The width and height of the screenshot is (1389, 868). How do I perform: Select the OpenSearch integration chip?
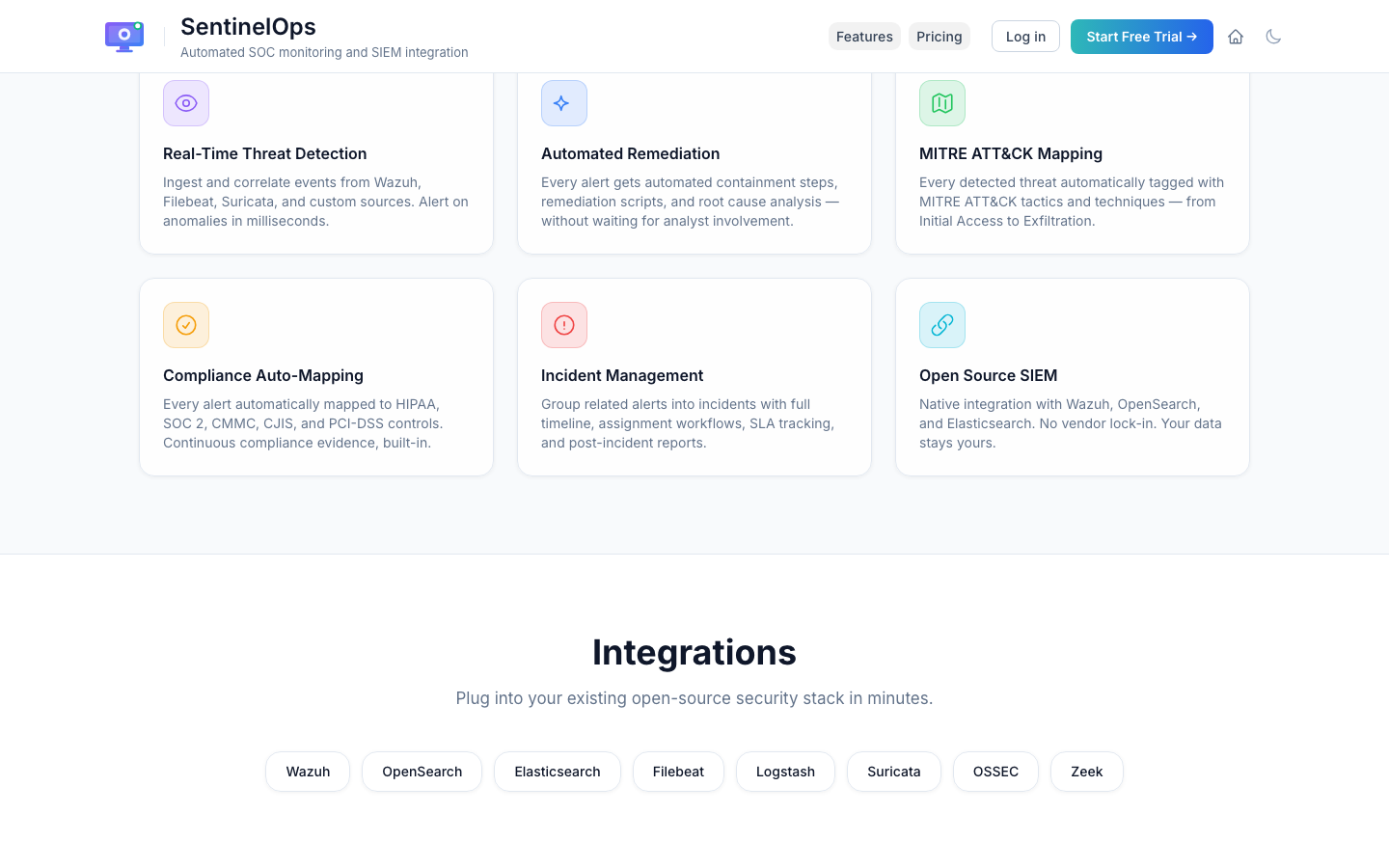(x=422, y=772)
